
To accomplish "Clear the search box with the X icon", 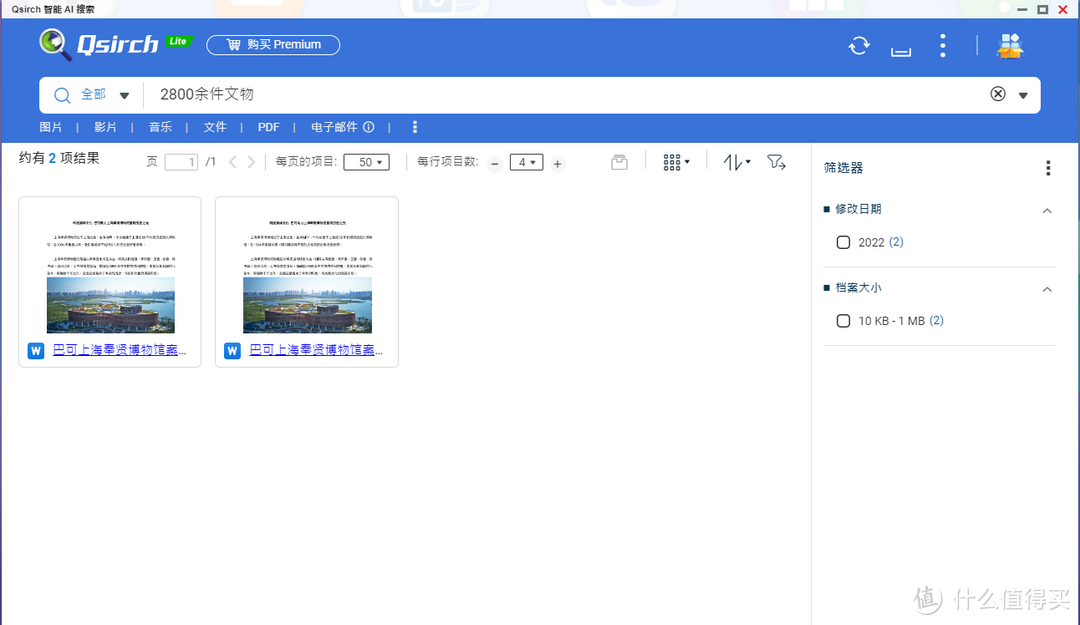I will coord(997,93).
